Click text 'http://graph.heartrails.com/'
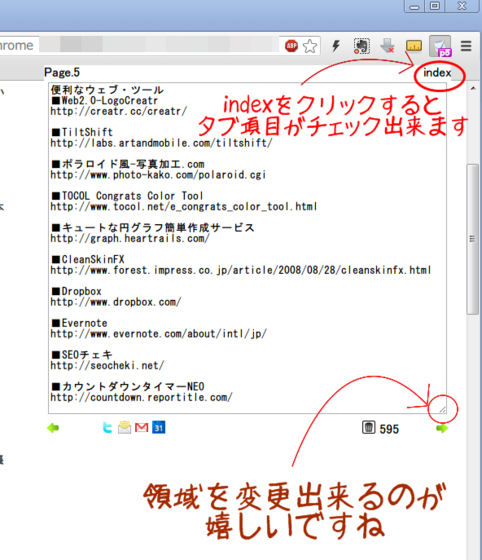The width and height of the screenshot is (482, 560). pyautogui.click(x=130, y=239)
